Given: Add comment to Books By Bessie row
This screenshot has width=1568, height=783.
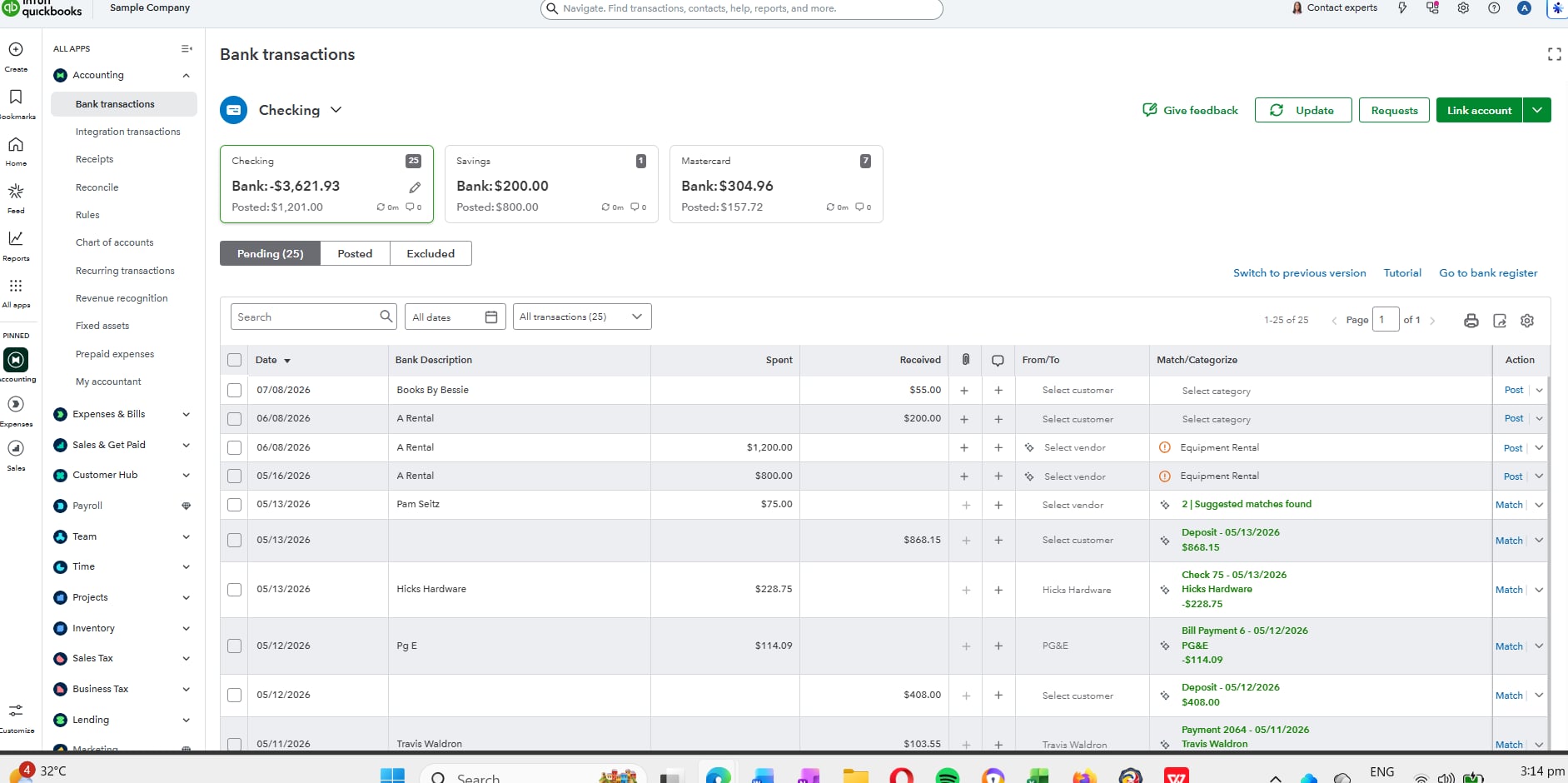Looking at the screenshot, I should [998, 391].
